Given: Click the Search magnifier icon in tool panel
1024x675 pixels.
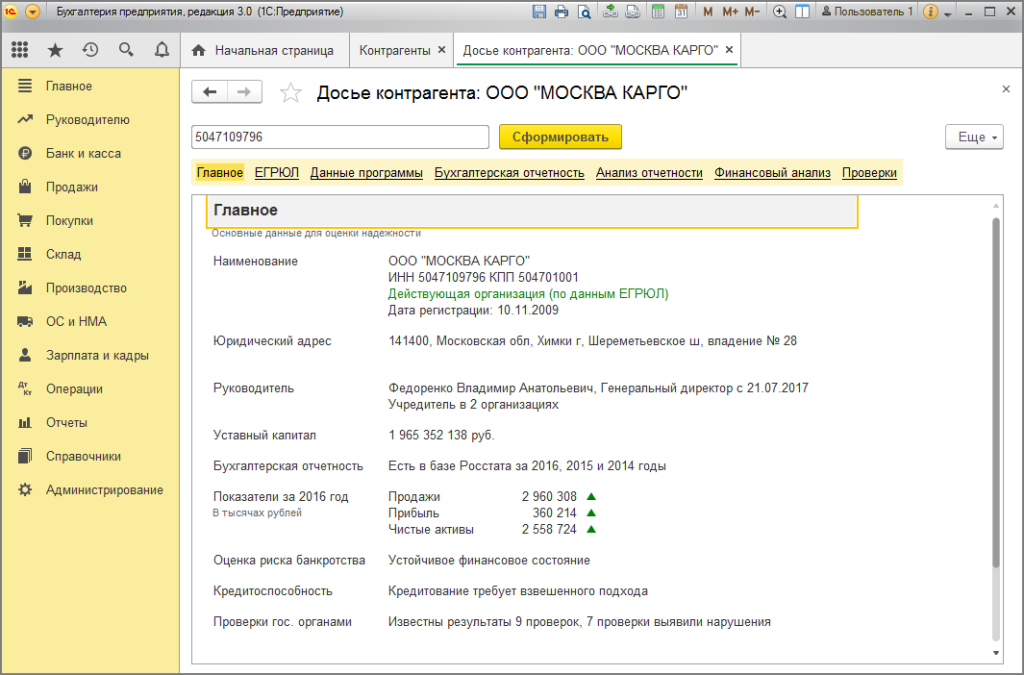Looking at the screenshot, I should [126, 50].
